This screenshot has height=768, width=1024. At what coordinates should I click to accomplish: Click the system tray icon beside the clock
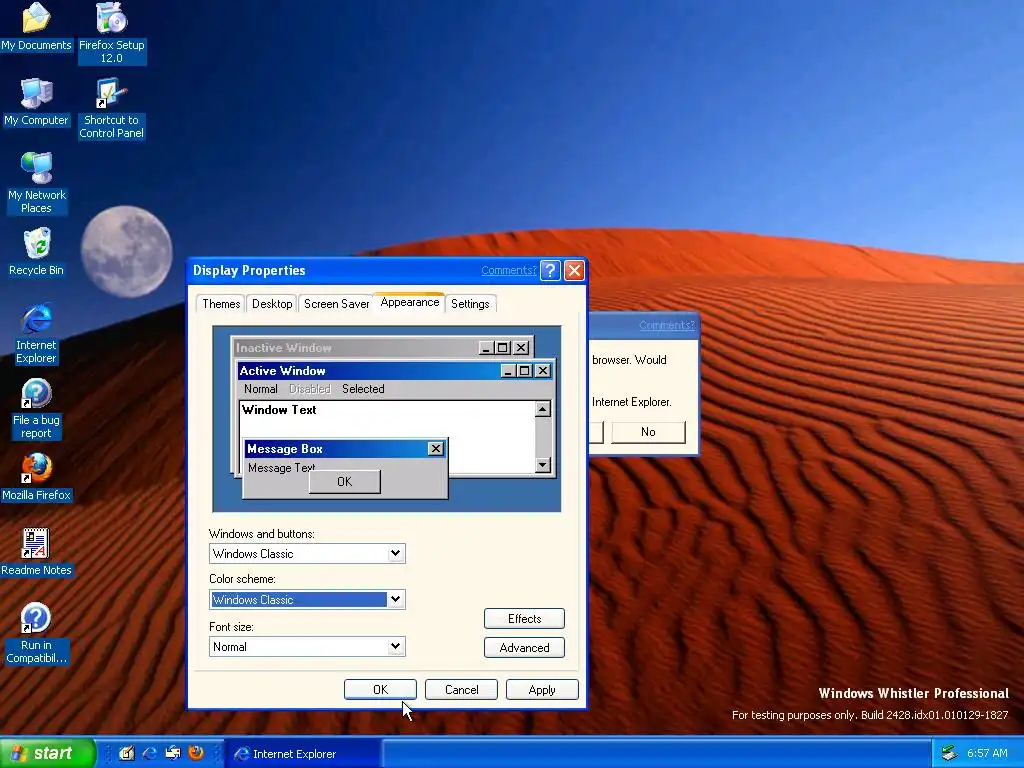click(949, 753)
